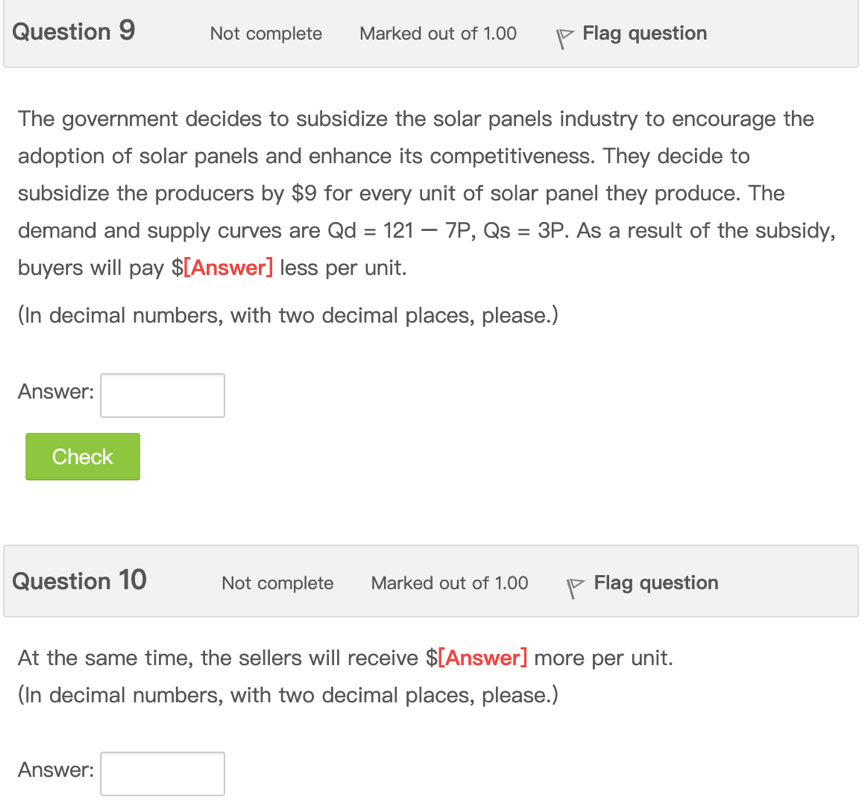The image size is (864, 808).
Task: Select the Question 9 title
Action: [x=73, y=31]
